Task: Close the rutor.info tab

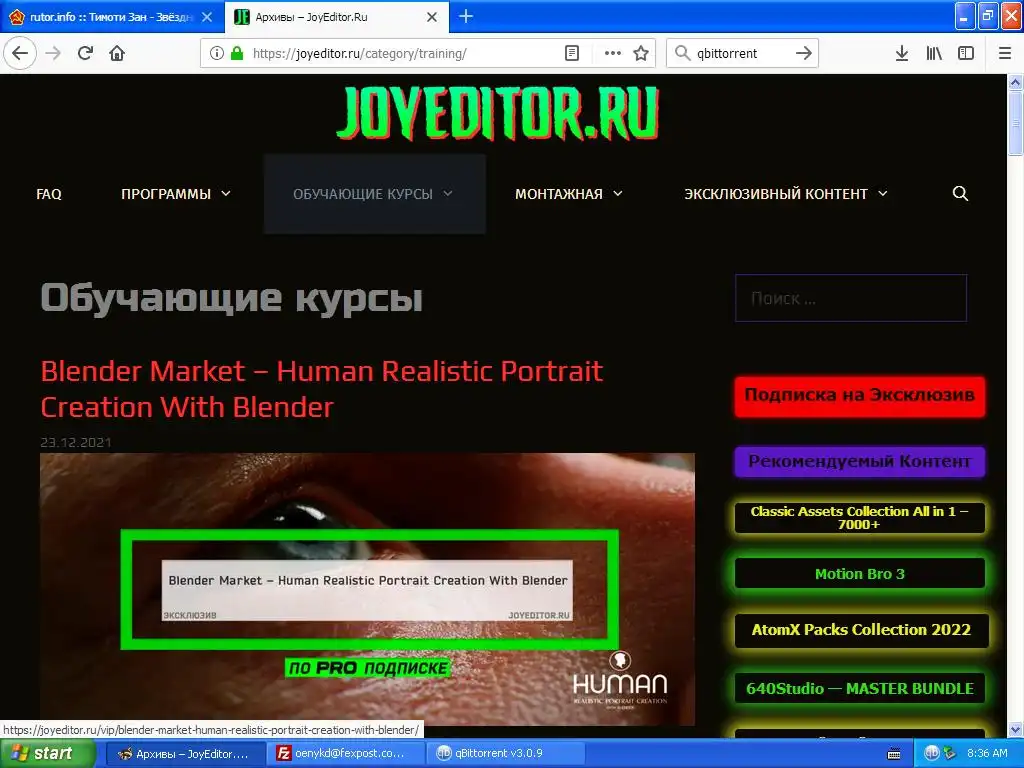Action: tap(207, 17)
